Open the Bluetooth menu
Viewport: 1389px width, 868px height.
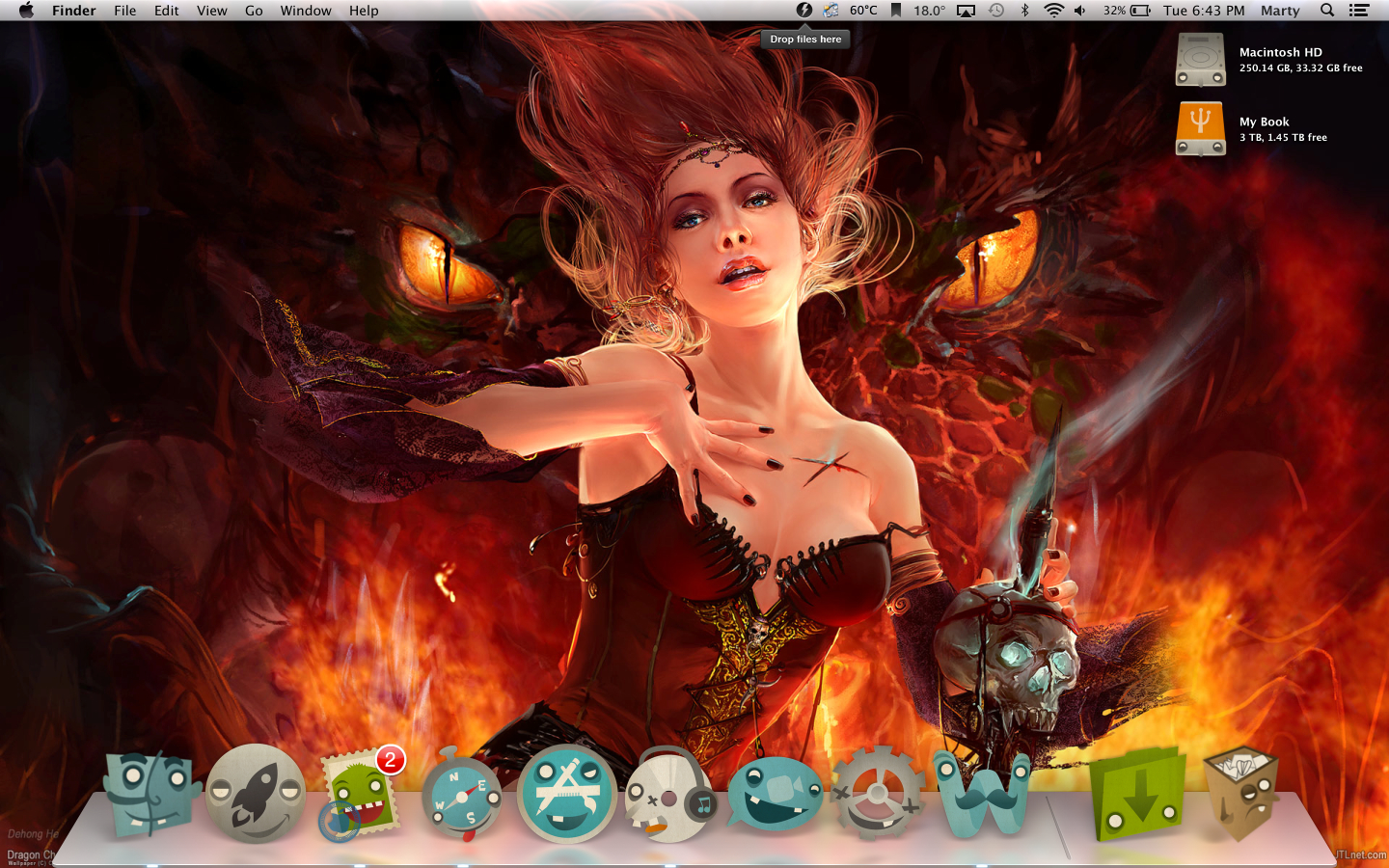[x=1024, y=11]
